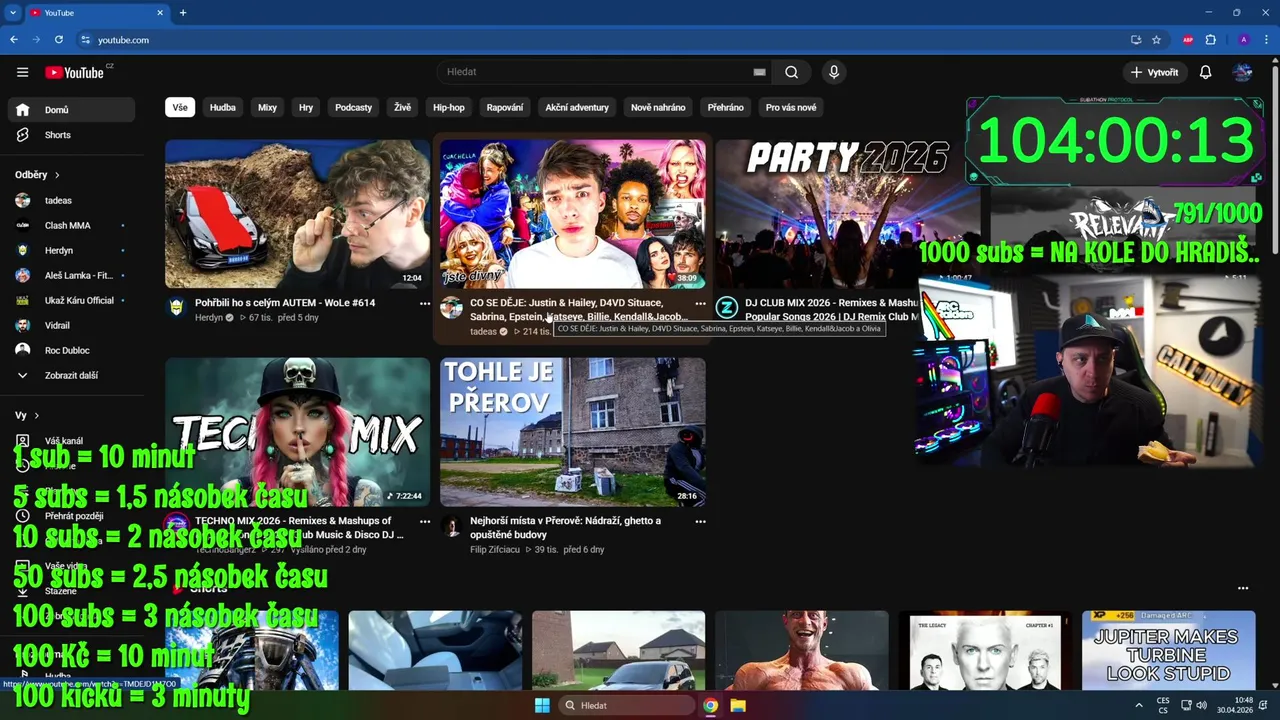The width and height of the screenshot is (1280, 720).
Task: Open the TOHLE JE PŘEROV thumbnail
Action: click(573, 432)
